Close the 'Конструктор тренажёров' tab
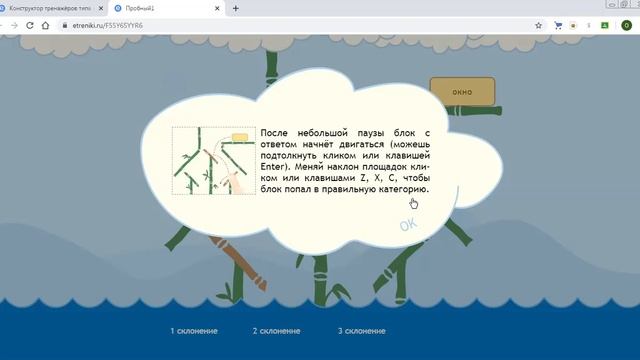The height and width of the screenshot is (360, 640). click(x=101, y=8)
